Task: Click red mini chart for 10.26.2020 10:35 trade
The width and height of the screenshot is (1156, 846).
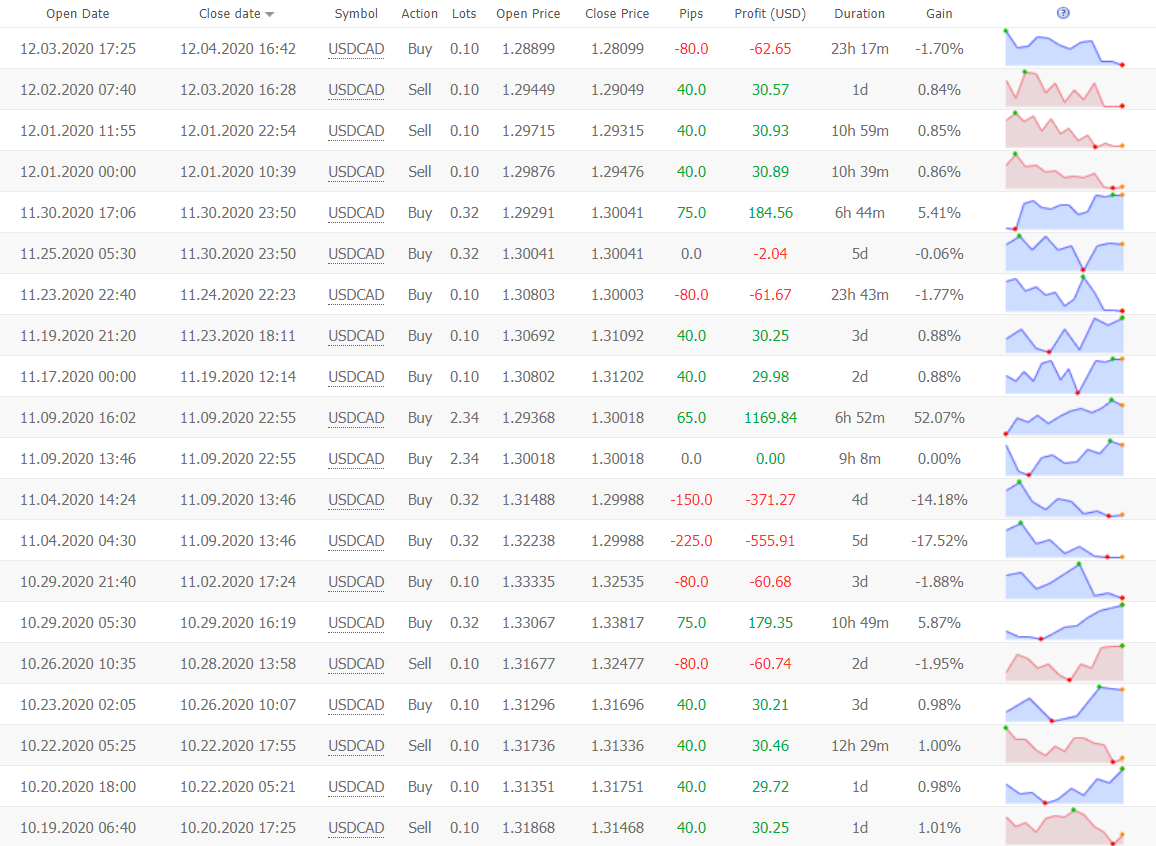Action: (1064, 664)
